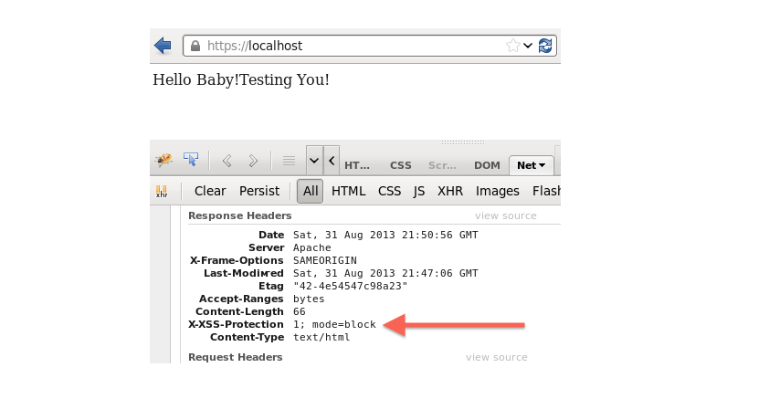Screen dimensions: 780x400
Task: Open the address bar history dropdown arrow
Action: (x=528, y=46)
